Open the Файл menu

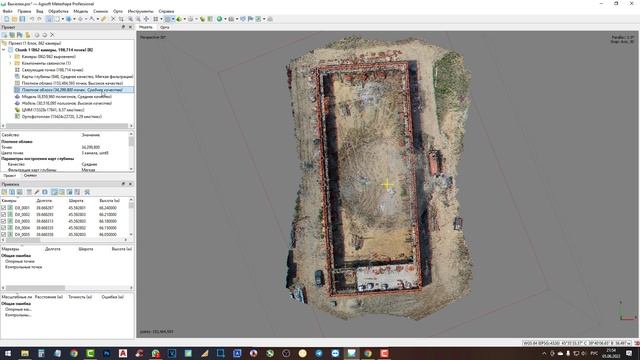pyautogui.click(x=7, y=11)
